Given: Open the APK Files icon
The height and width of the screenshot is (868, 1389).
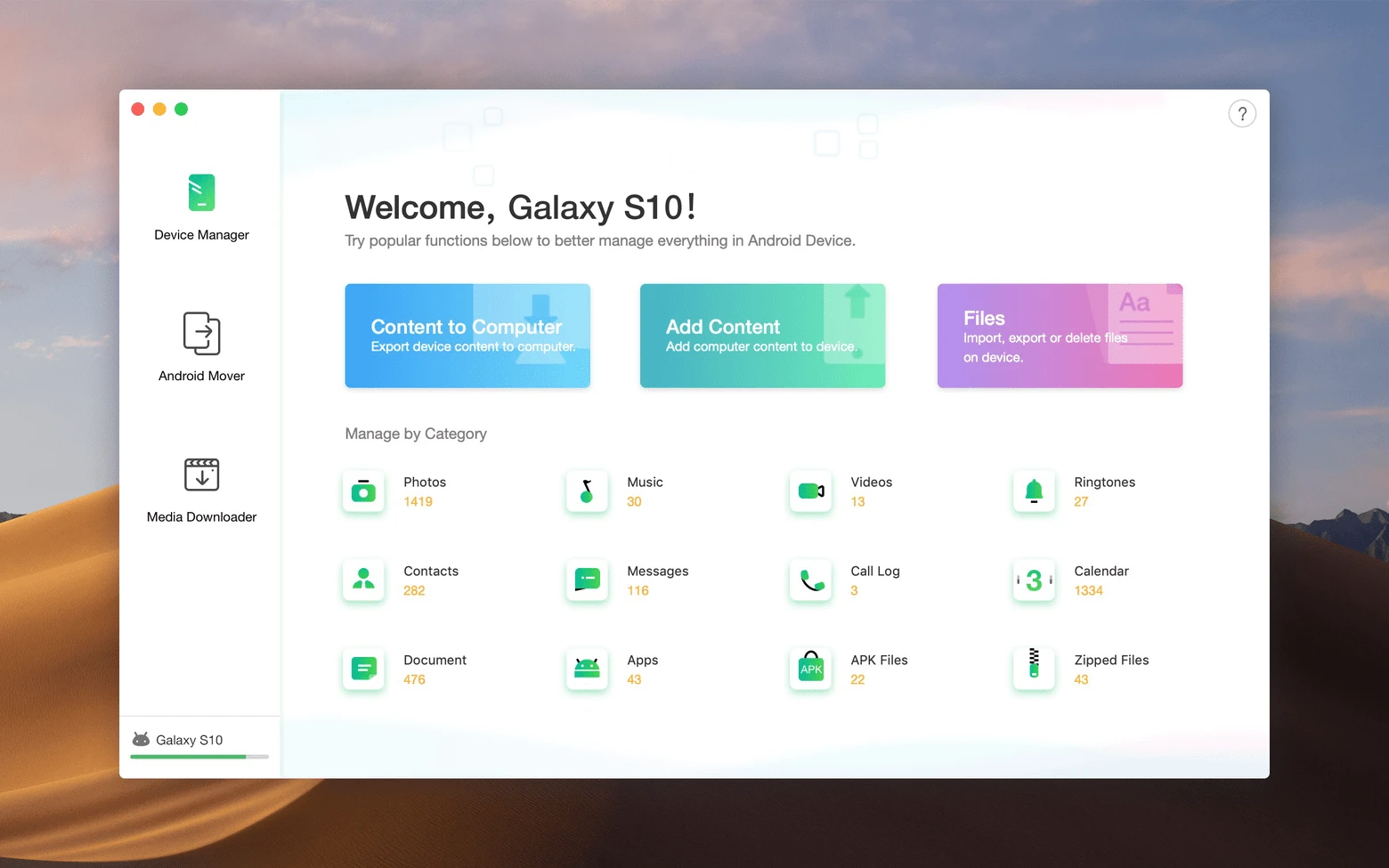Looking at the screenshot, I should pos(810,669).
